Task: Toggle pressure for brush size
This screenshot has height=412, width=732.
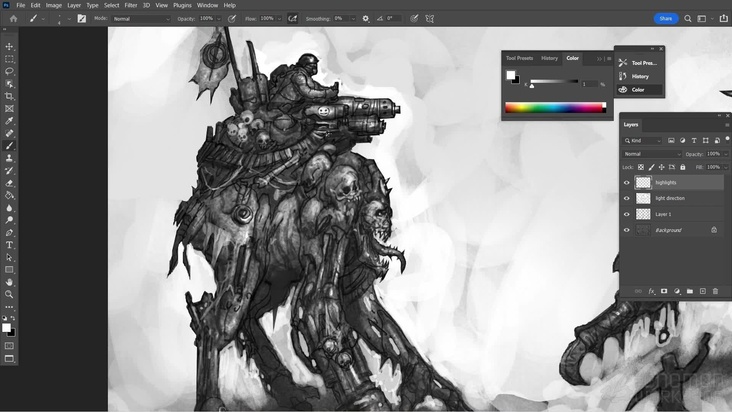Action: [x=414, y=19]
